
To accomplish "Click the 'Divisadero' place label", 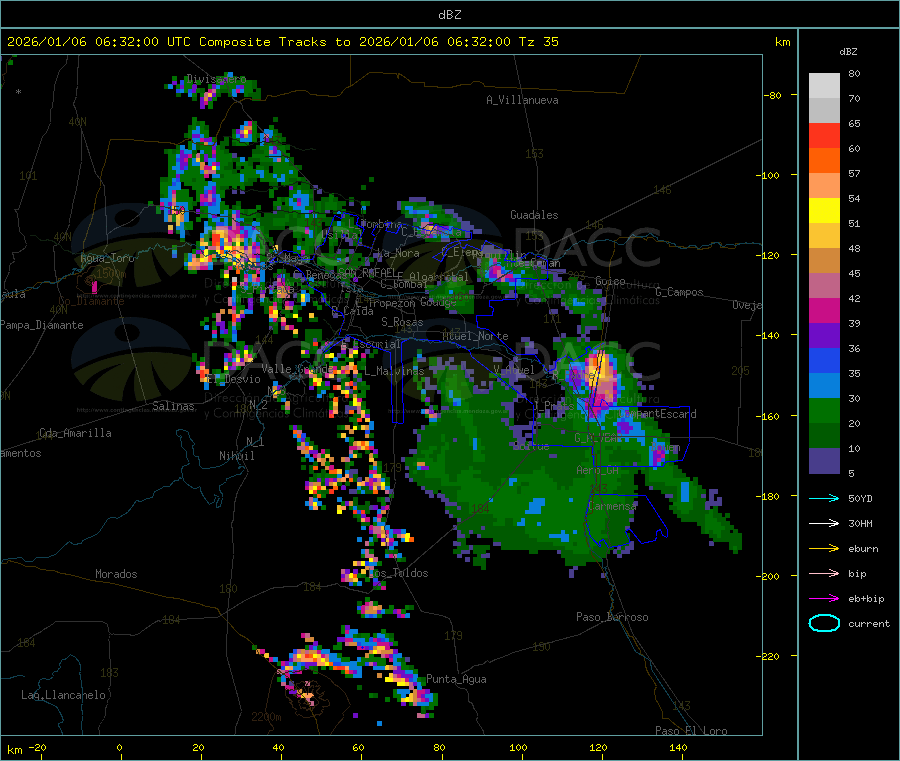I will click(x=216, y=79).
